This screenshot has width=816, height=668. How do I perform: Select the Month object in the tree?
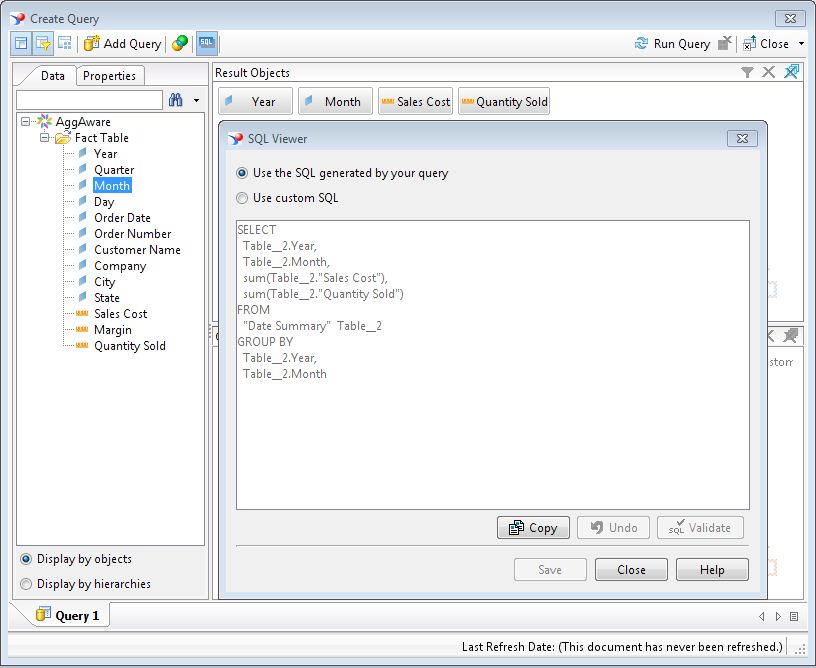tap(112, 186)
